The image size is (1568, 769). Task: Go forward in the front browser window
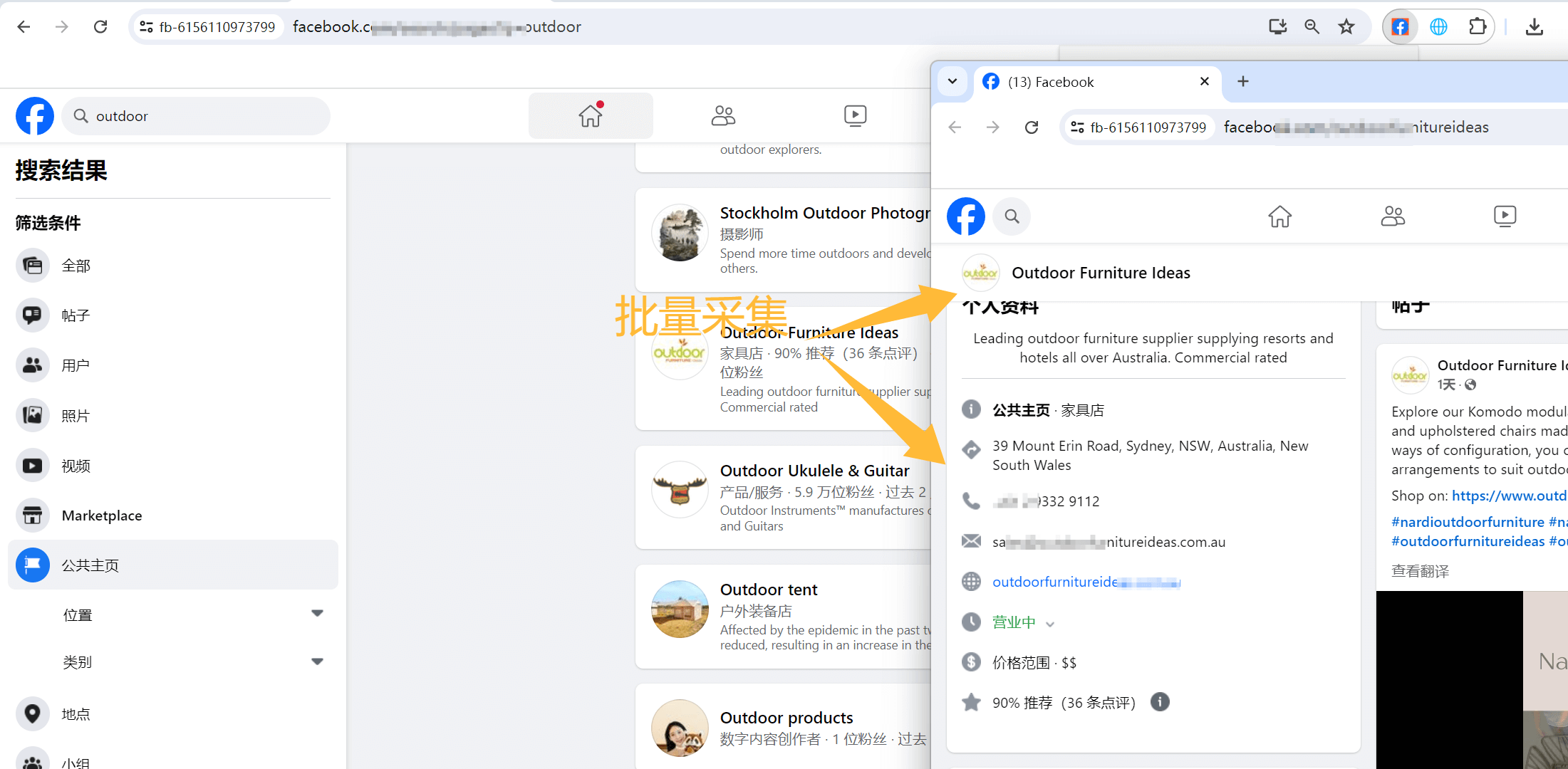tap(992, 127)
